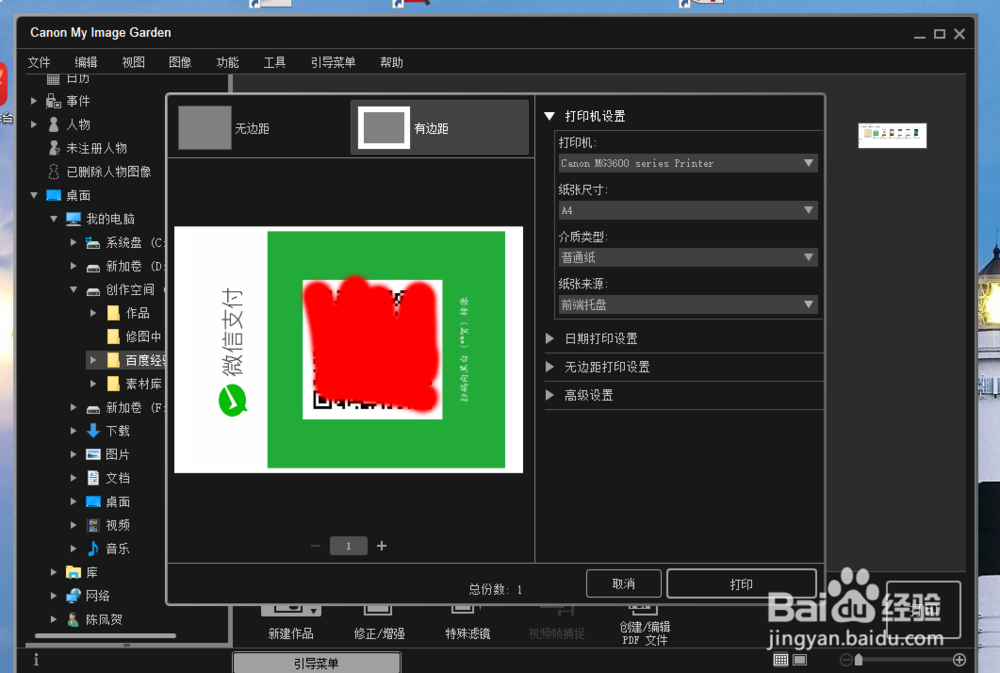Click the 素材库 folder icon
The width and height of the screenshot is (1000, 673).
[x=113, y=383]
